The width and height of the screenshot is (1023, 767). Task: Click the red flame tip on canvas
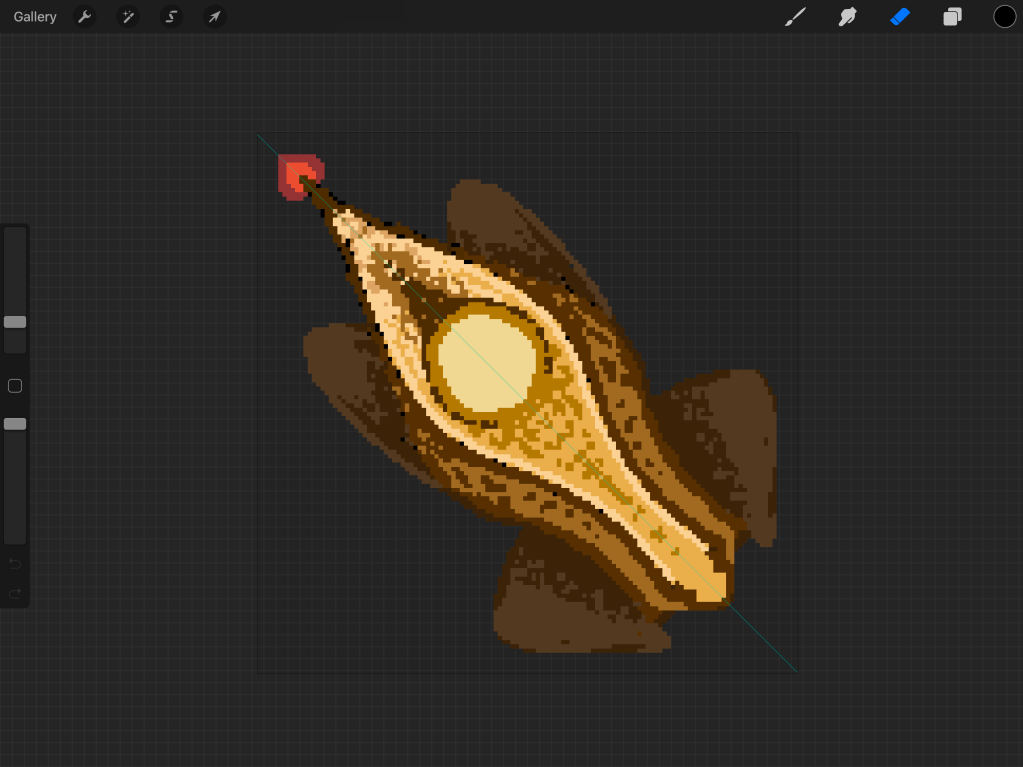(295, 174)
